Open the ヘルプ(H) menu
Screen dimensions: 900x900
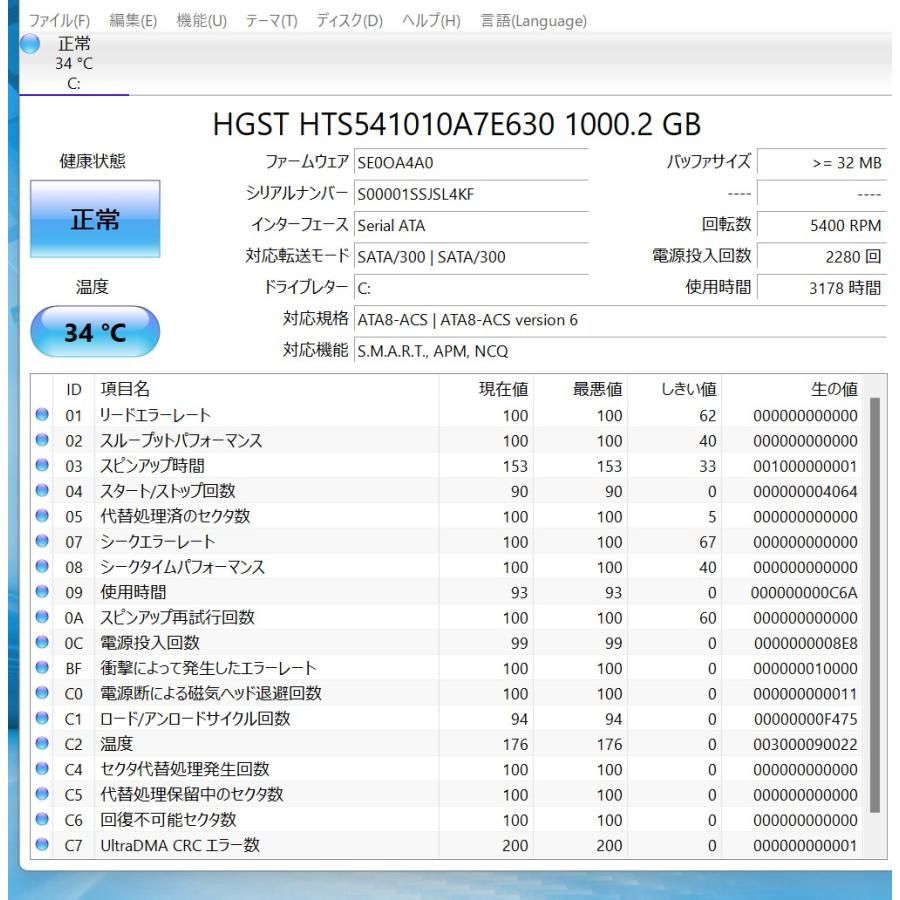[431, 21]
